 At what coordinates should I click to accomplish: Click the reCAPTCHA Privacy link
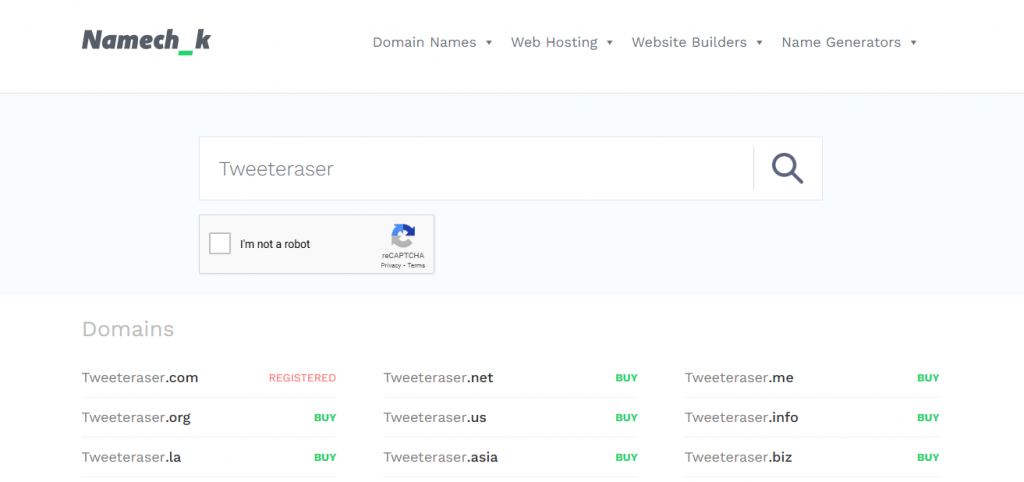point(390,265)
